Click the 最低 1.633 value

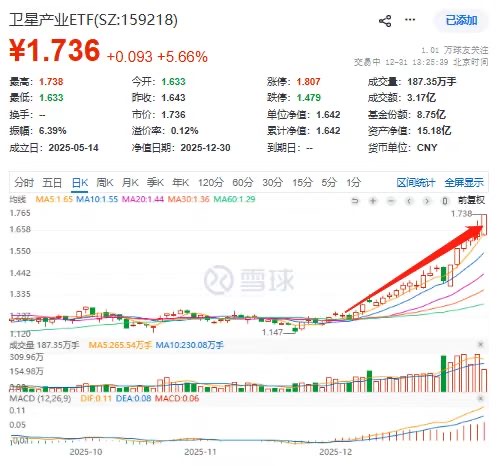(x=51, y=98)
